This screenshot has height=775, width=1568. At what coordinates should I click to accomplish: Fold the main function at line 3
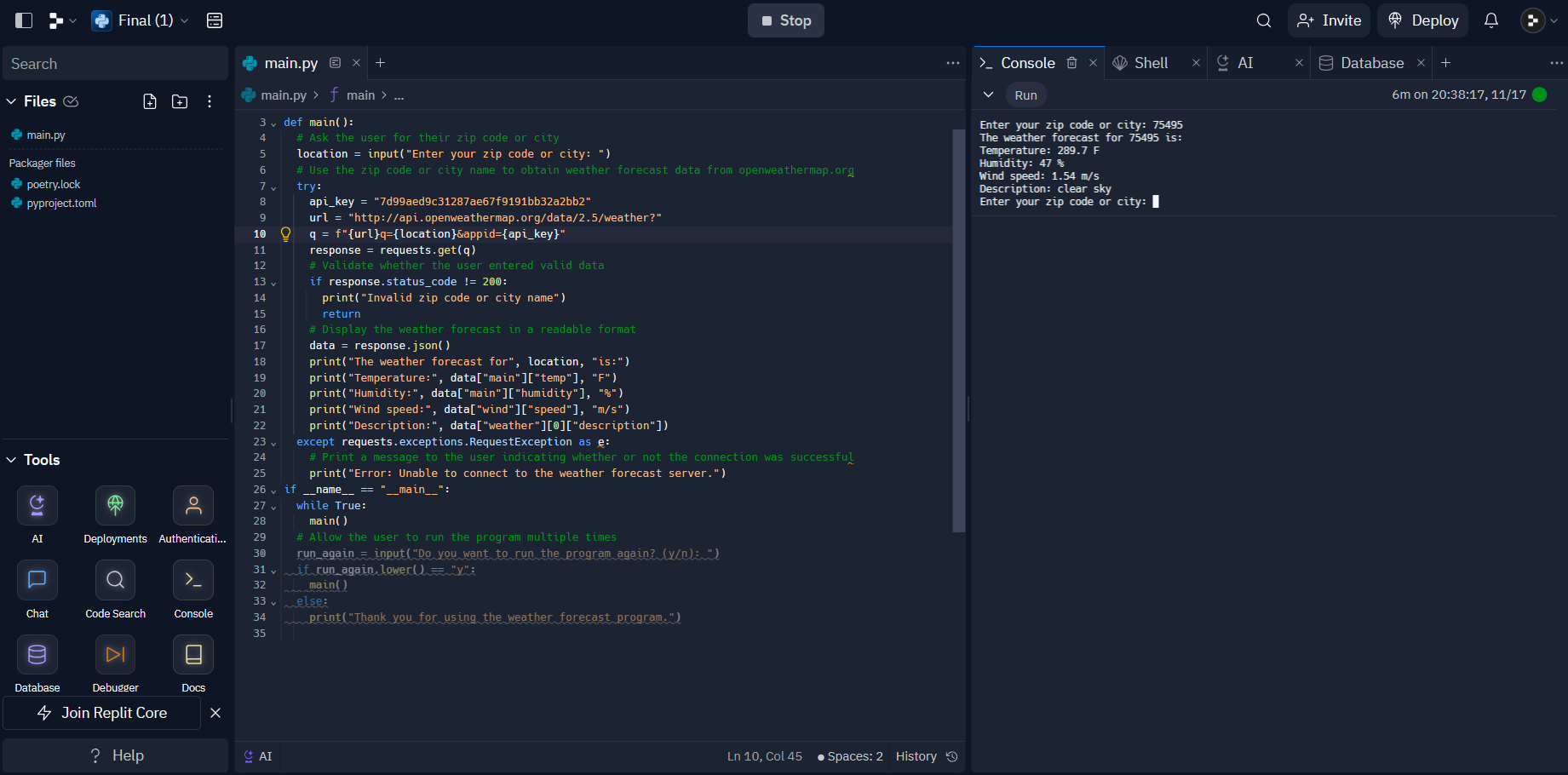pyautogui.click(x=273, y=123)
